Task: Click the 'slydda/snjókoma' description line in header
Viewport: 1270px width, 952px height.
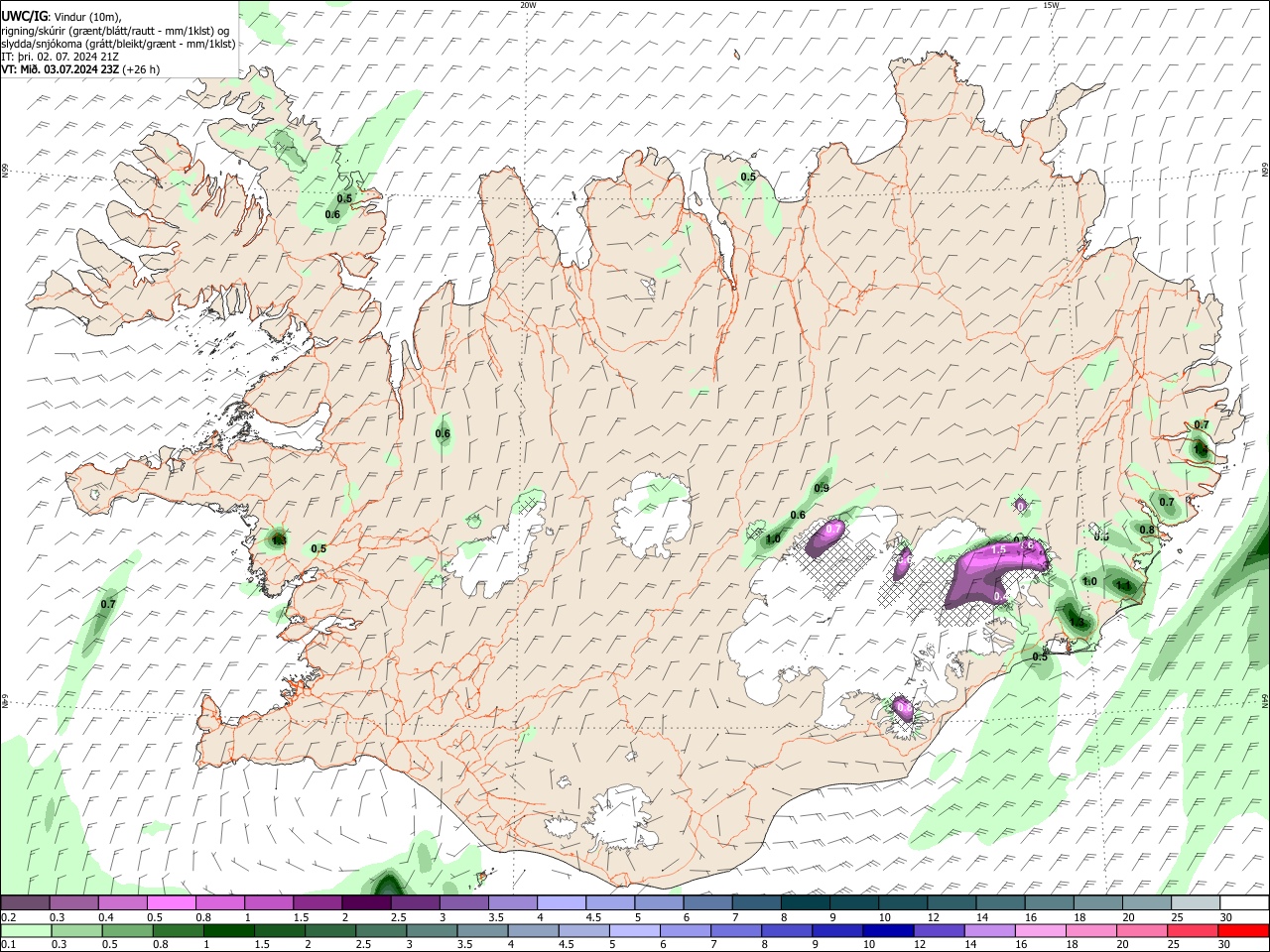Action: tap(118, 44)
